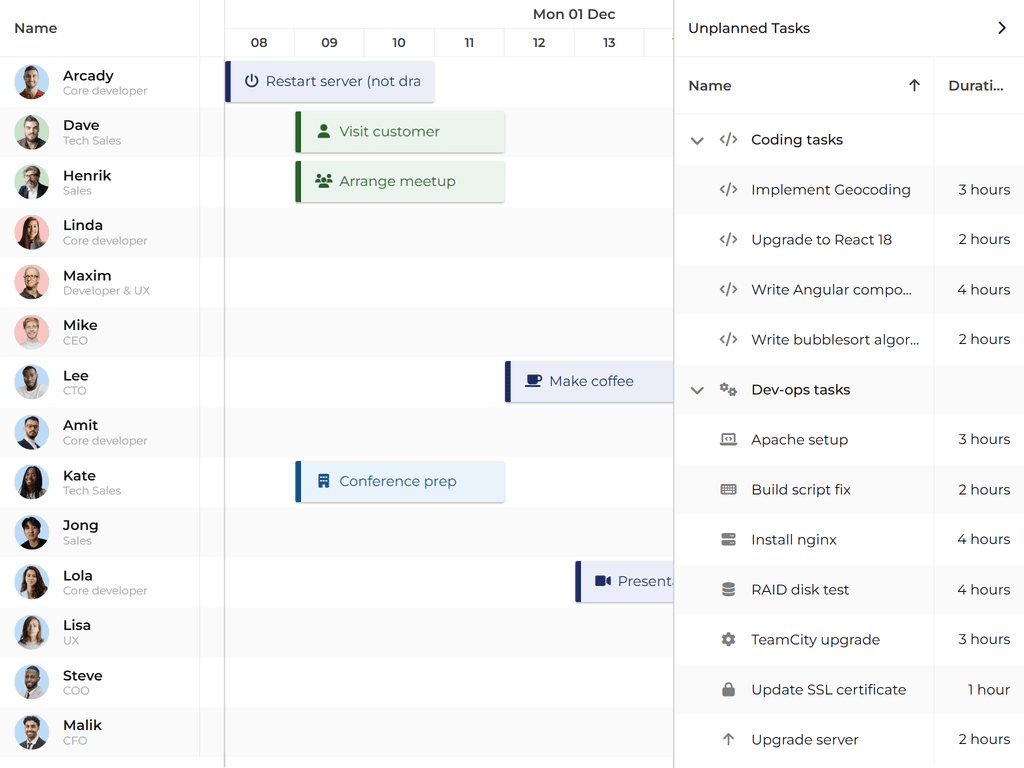Click the 10 hour timeline header cell
The image size is (1024, 768).
click(x=399, y=42)
